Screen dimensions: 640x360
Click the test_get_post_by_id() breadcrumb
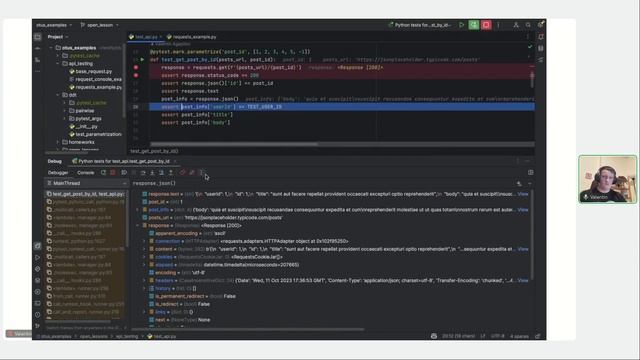154,151
